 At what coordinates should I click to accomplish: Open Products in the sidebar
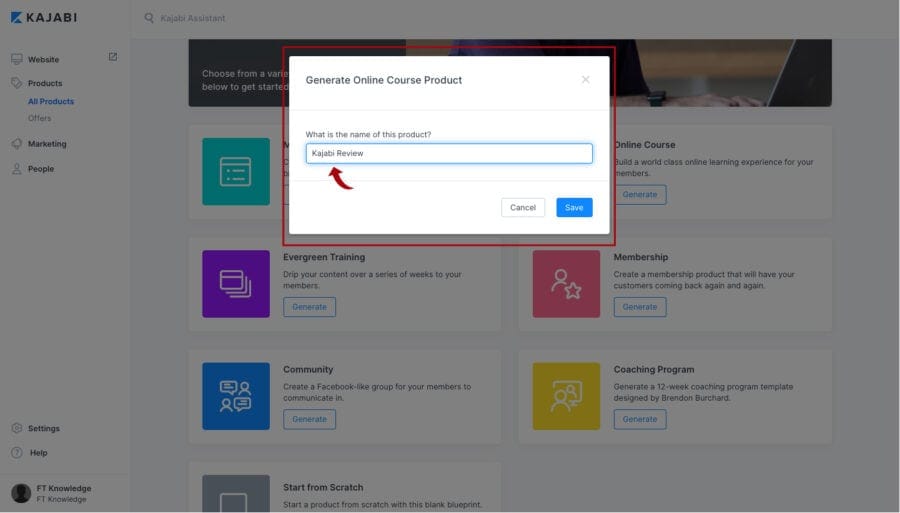(x=45, y=83)
